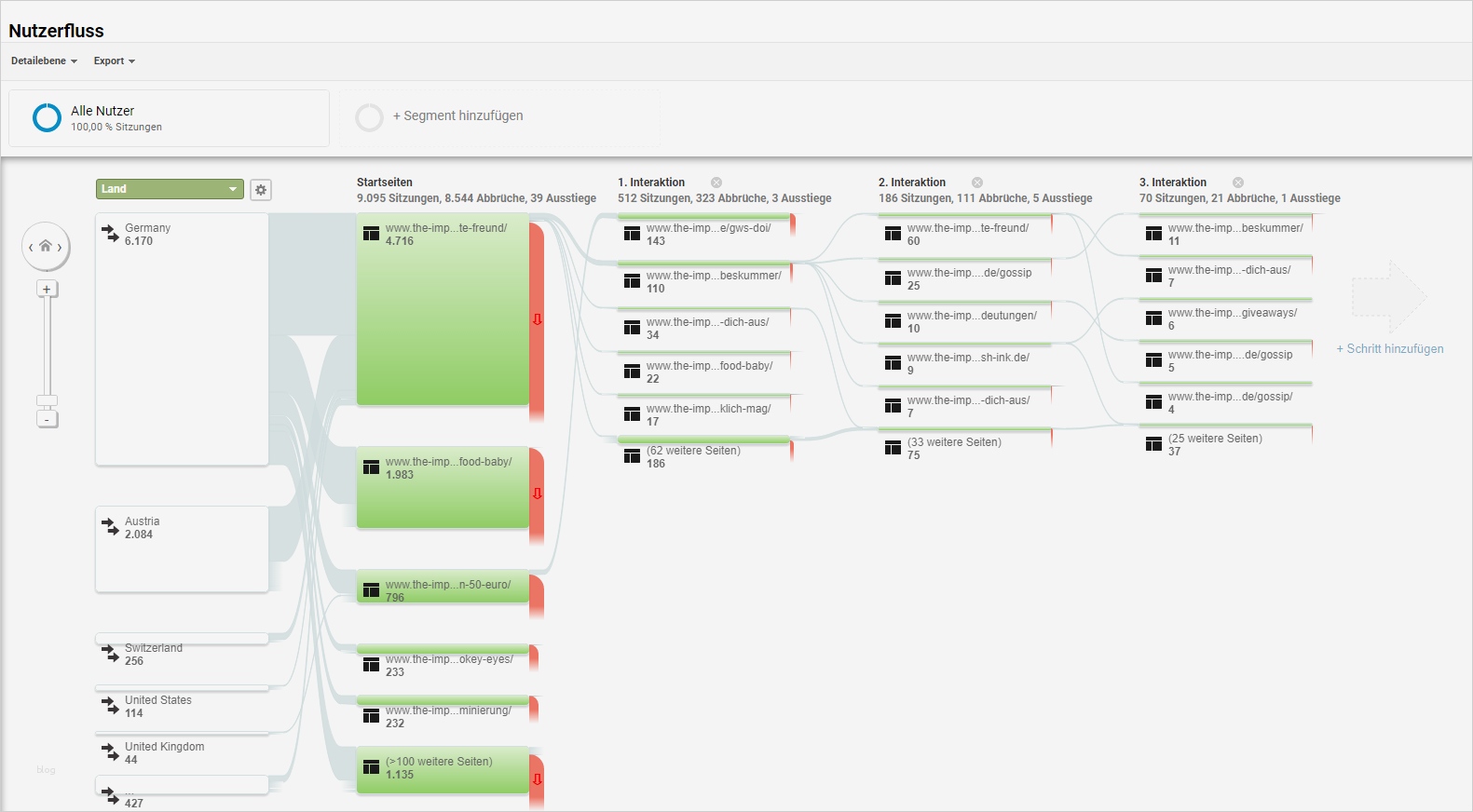
Task: Open dimension settings via the gear icon
Action: coord(261,189)
